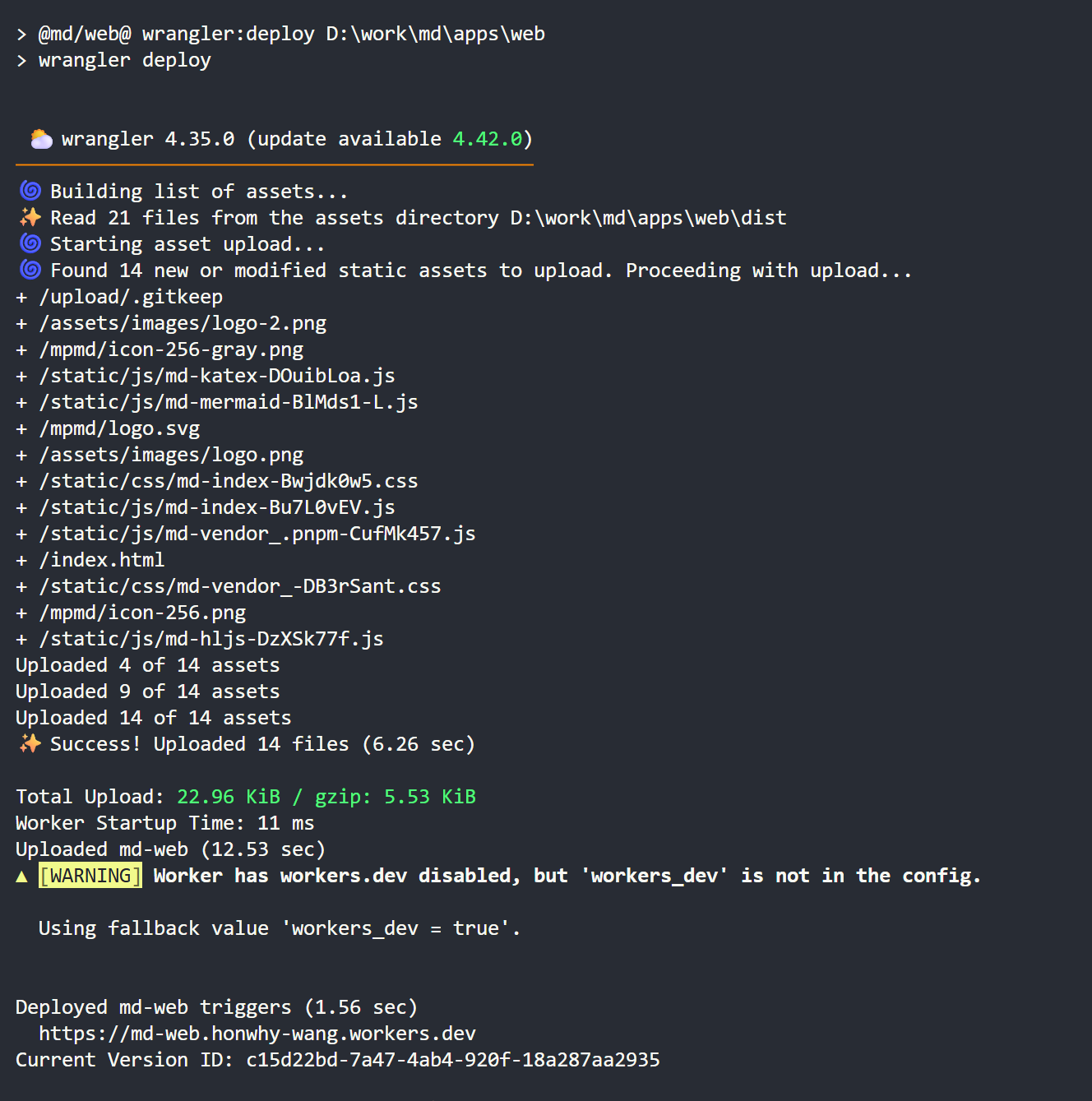Click spiral icon before "Found 14 new"
This screenshot has height=1101, width=1092.
click(30, 270)
